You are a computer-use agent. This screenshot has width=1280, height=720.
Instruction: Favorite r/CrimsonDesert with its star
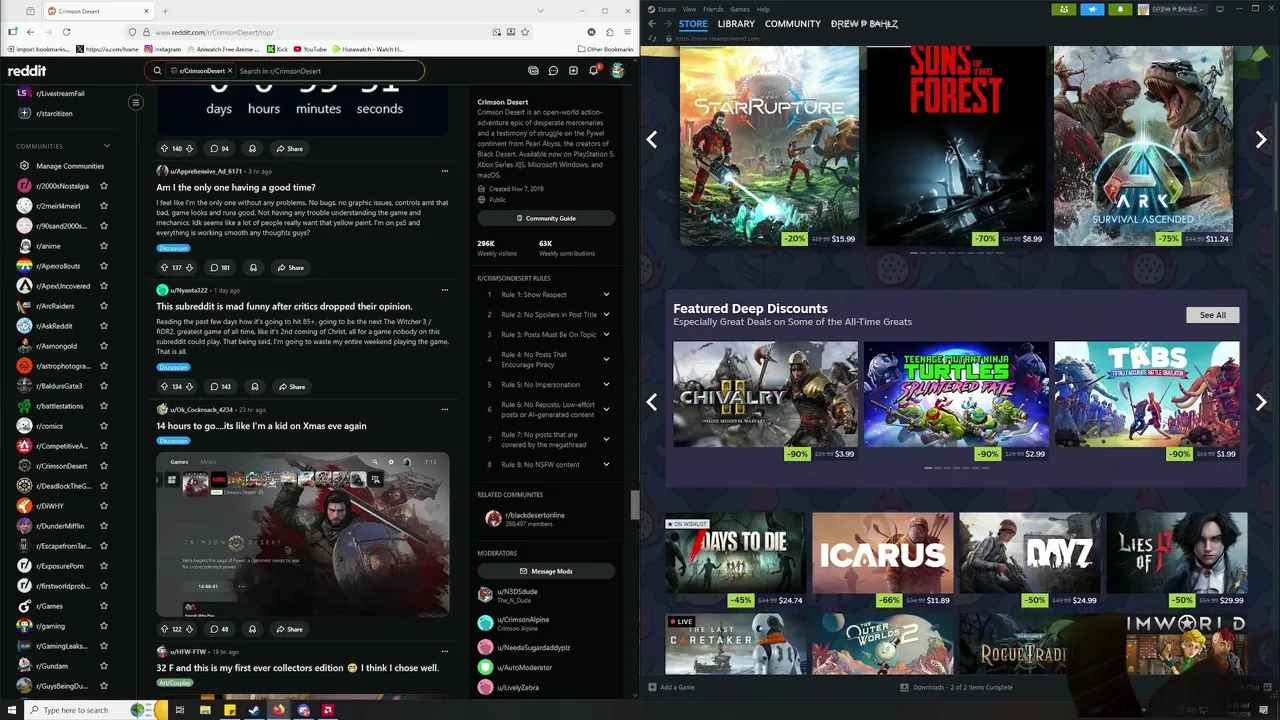click(x=104, y=466)
